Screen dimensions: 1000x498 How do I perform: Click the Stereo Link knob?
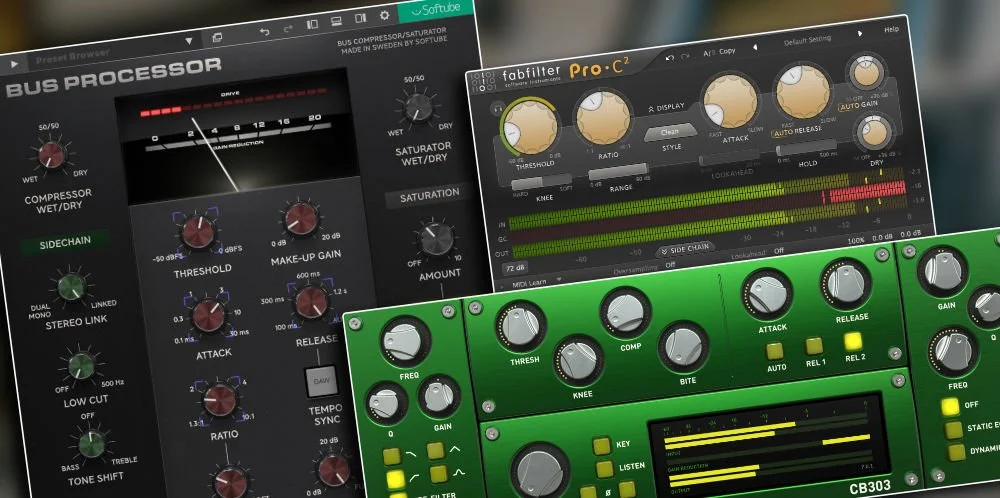tap(72, 286)
